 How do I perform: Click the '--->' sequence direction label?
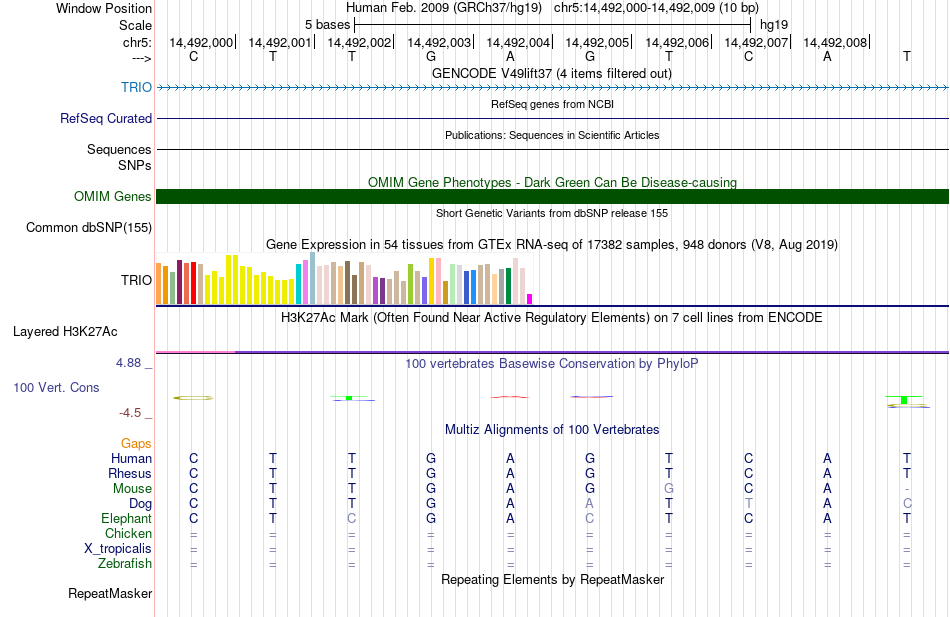(141, 58)
